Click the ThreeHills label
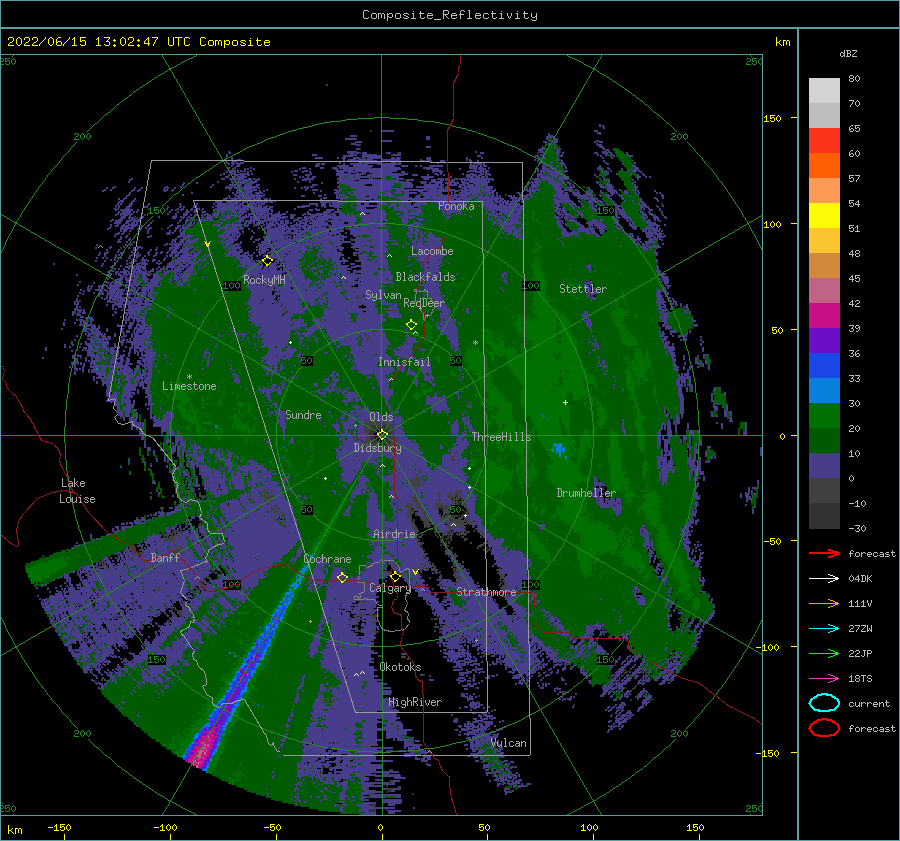The width and height of the screenshot is (900, 841). point(502,437)
